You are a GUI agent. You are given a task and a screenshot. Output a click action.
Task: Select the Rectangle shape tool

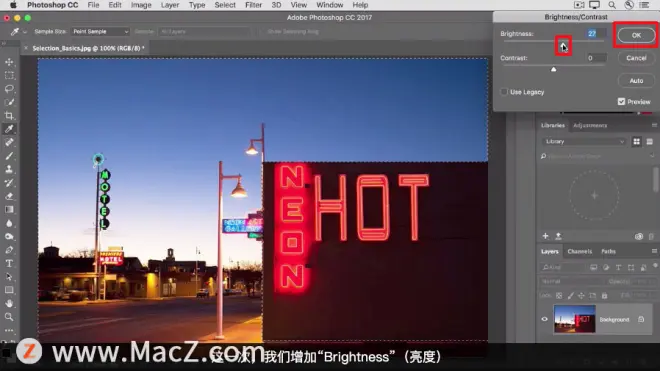coord(9,290)
